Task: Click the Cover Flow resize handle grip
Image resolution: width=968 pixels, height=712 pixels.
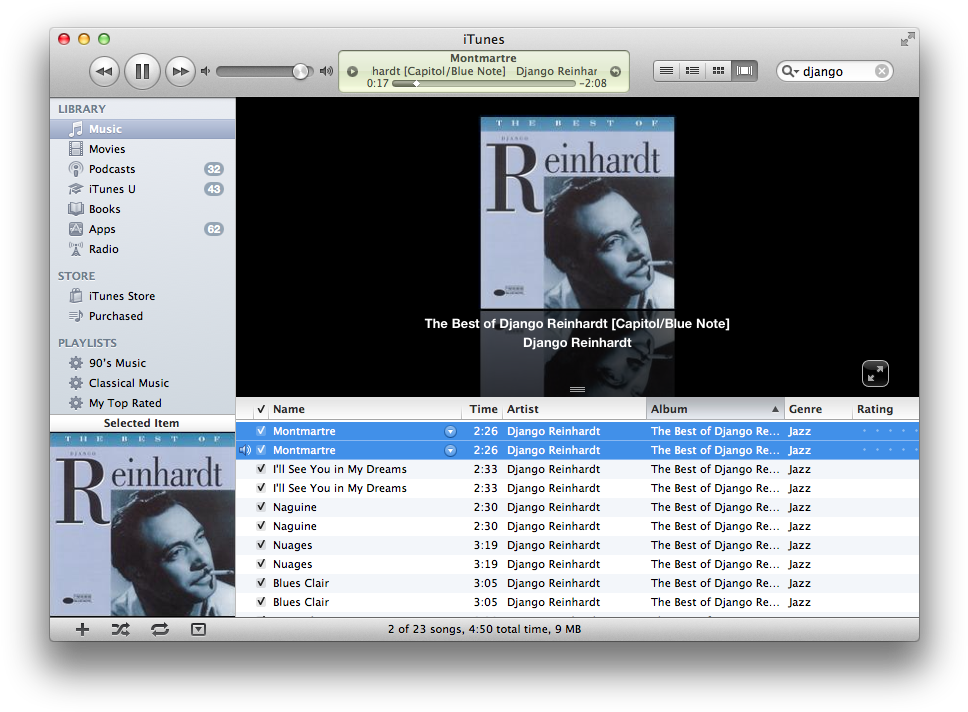Action: point(577,389)
